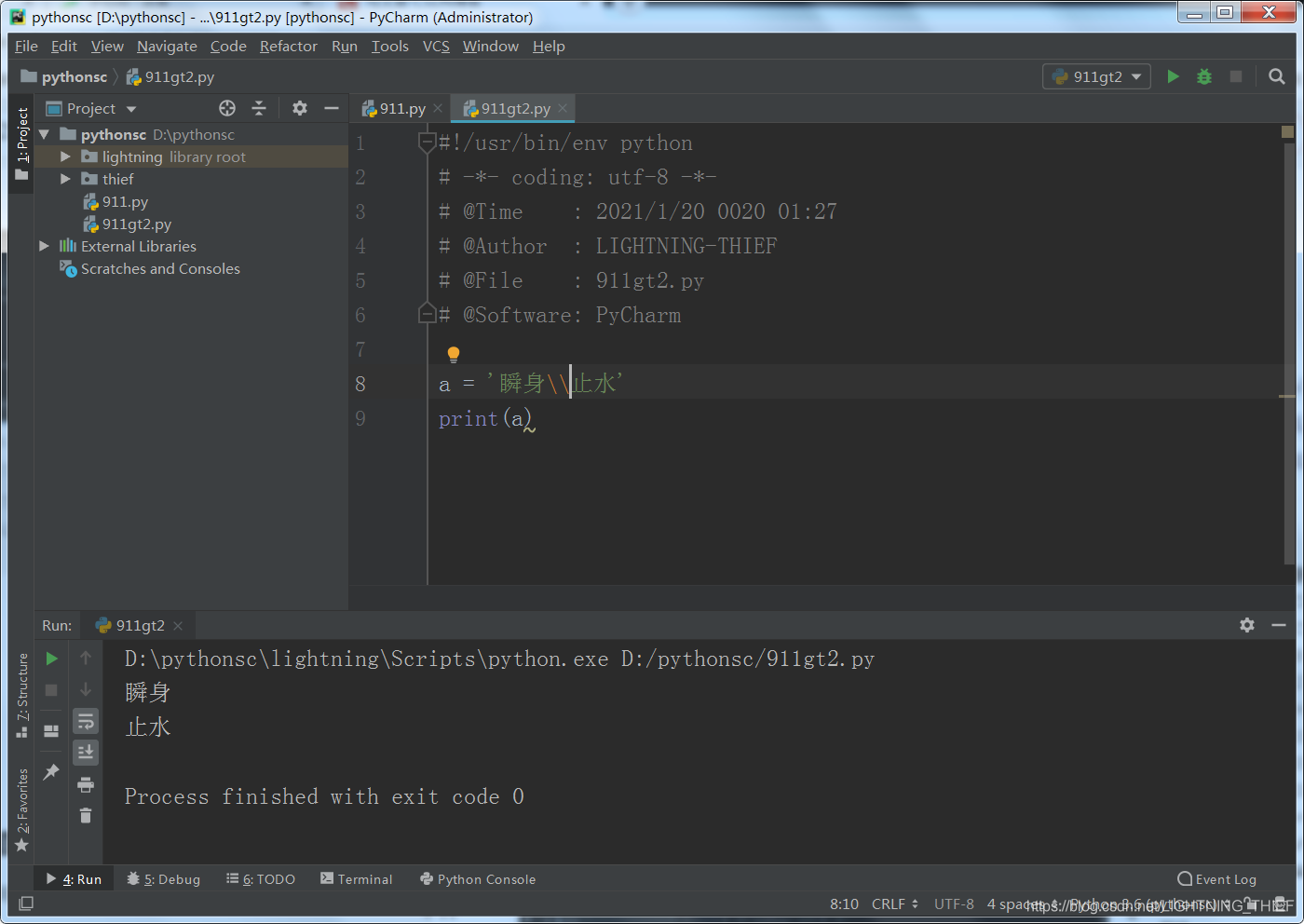Toggle the 1: Project side tab
Screen dimensions: 1304x924
[22, 143]
